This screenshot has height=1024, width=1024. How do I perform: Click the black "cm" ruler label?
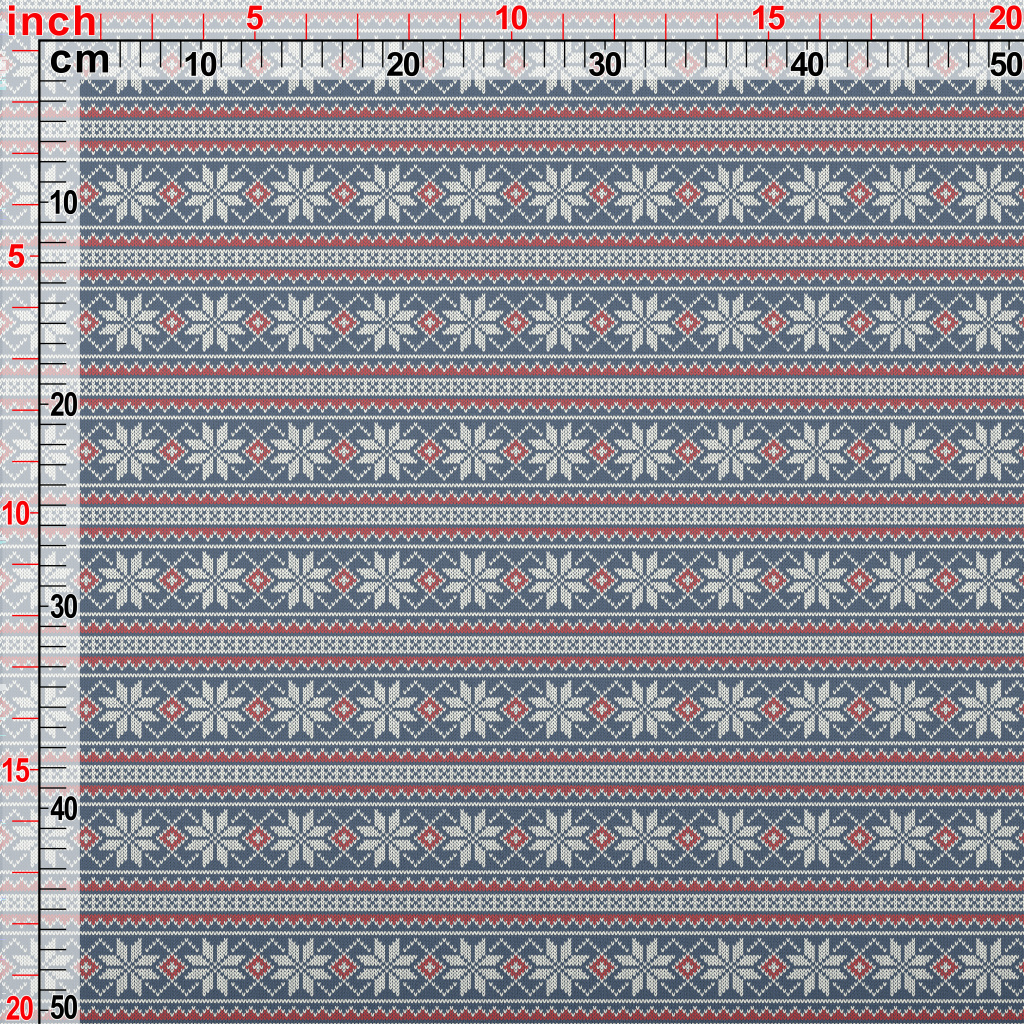(x=79, y=61)
